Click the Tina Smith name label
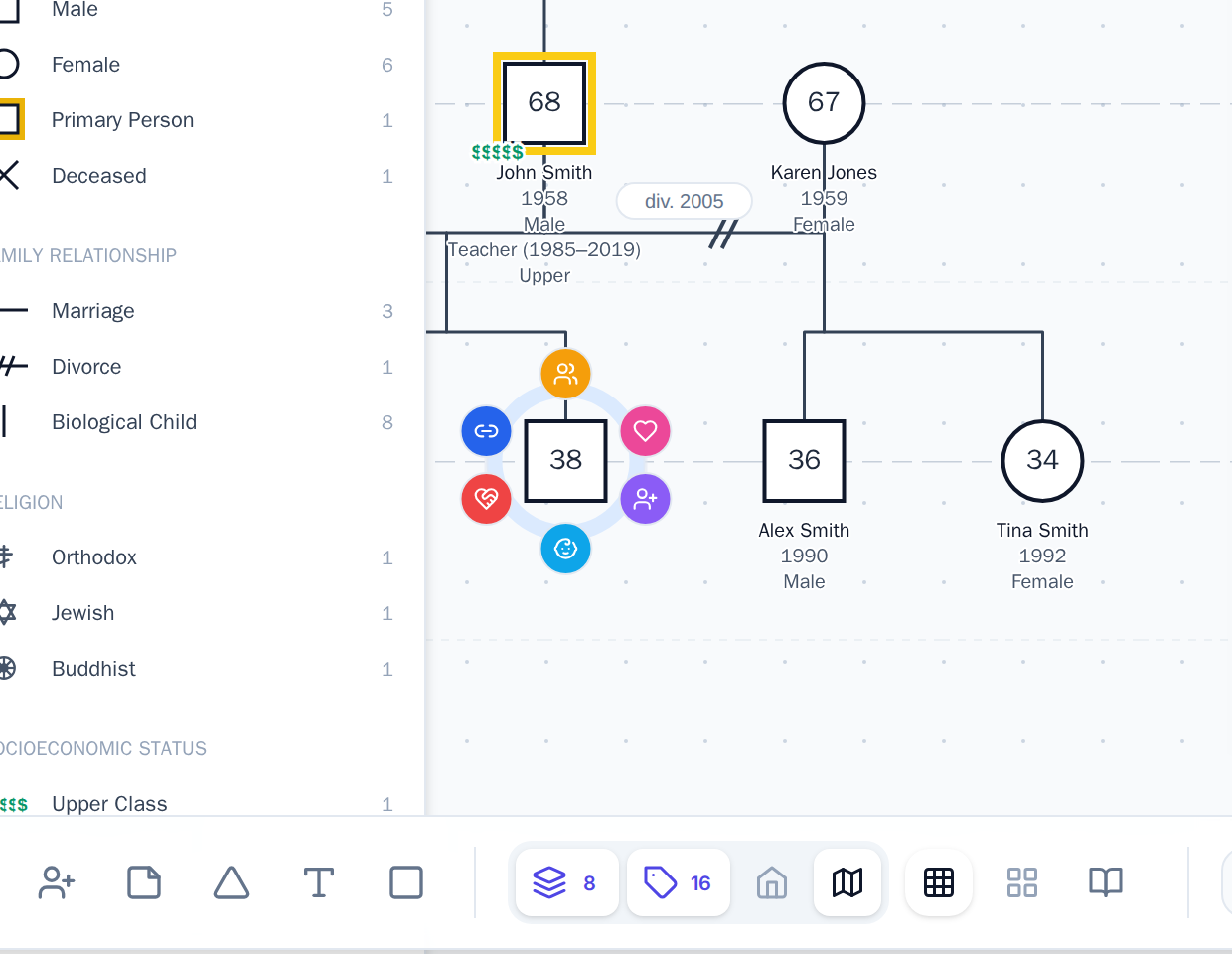Screen dimensions: 1232x954 pos(1042,530)
